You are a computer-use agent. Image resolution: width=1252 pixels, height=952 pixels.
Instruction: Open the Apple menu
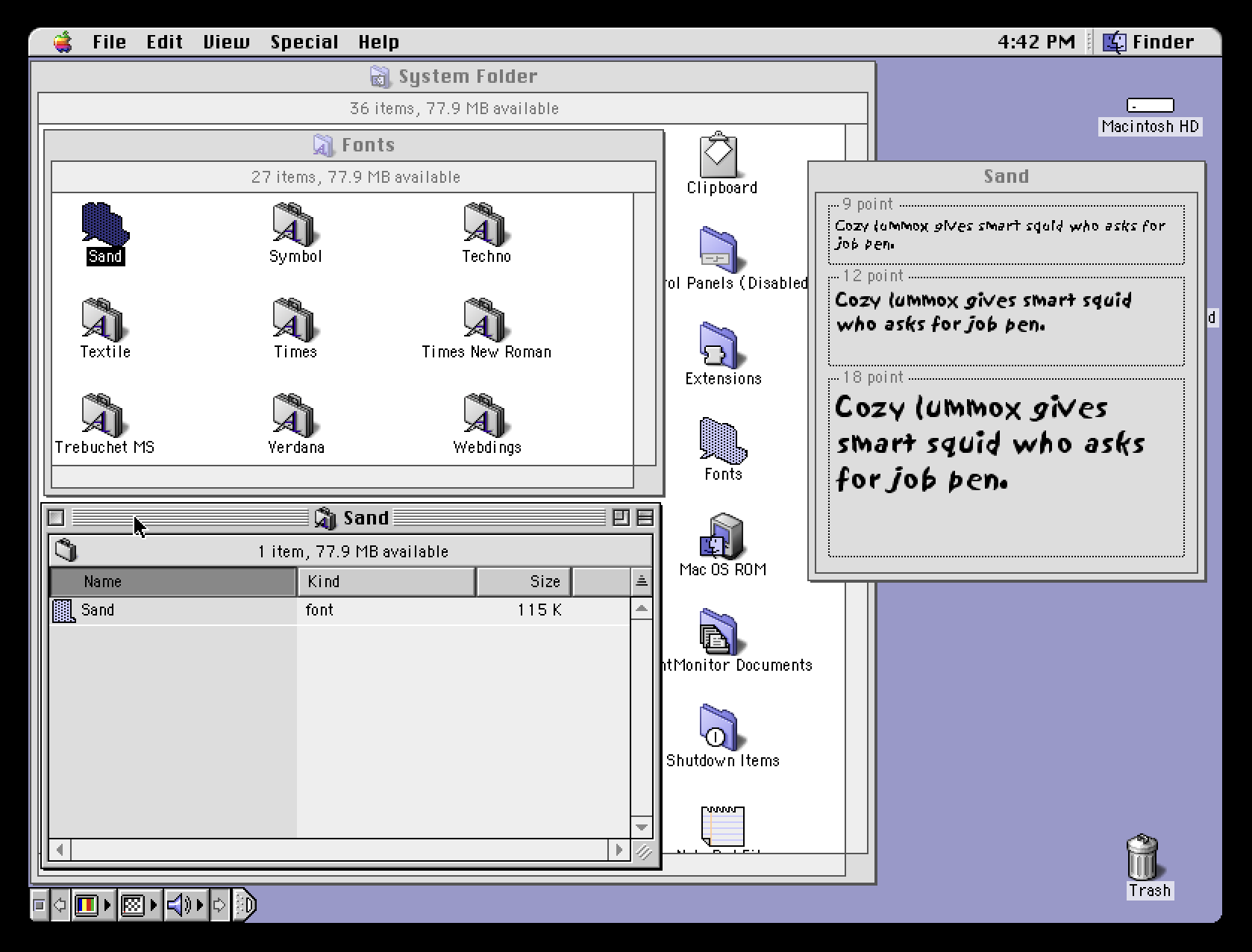[x=63, y=42]
